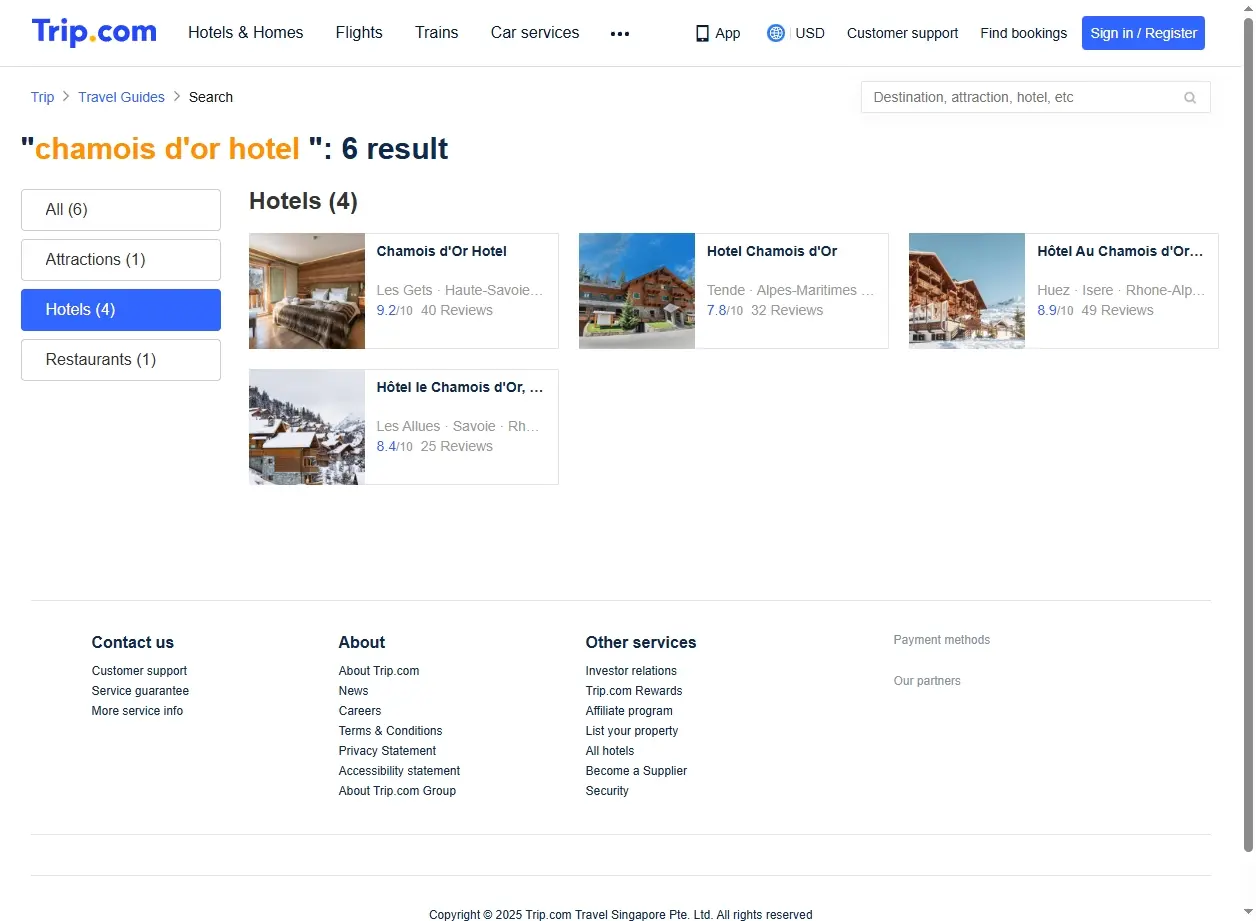Click Les Gets Haute-Savoie location text
Viewport: 1256px width, 921px height.
(460, 290)
